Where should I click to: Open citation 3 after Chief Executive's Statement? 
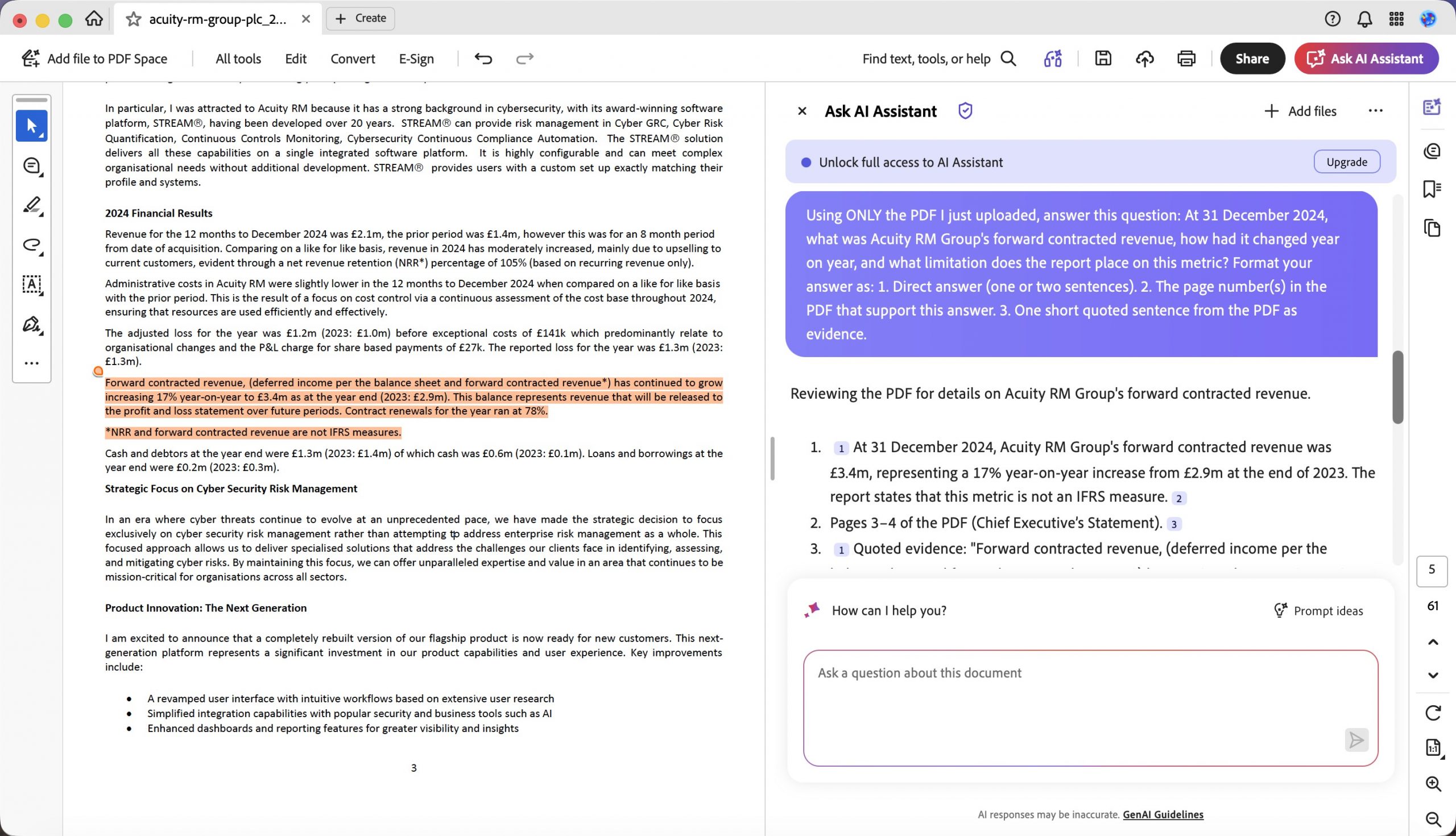(1173, 524)
